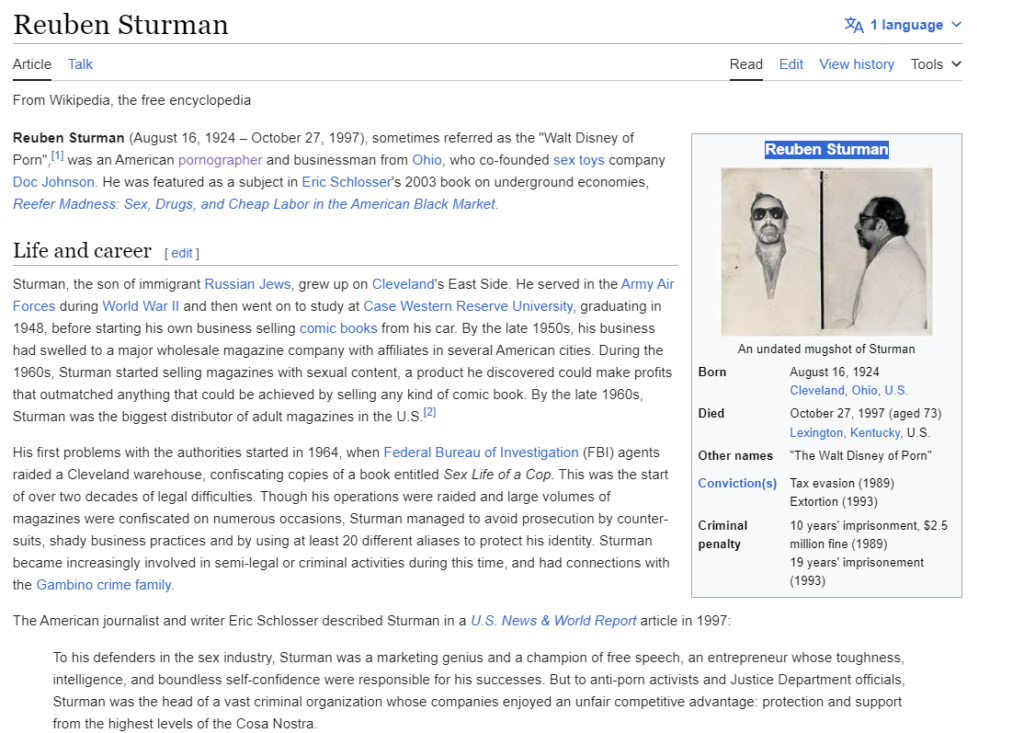The image size is (1024, 733).
Task: Expand the 1 language dropdown
Action: point(915,25)
